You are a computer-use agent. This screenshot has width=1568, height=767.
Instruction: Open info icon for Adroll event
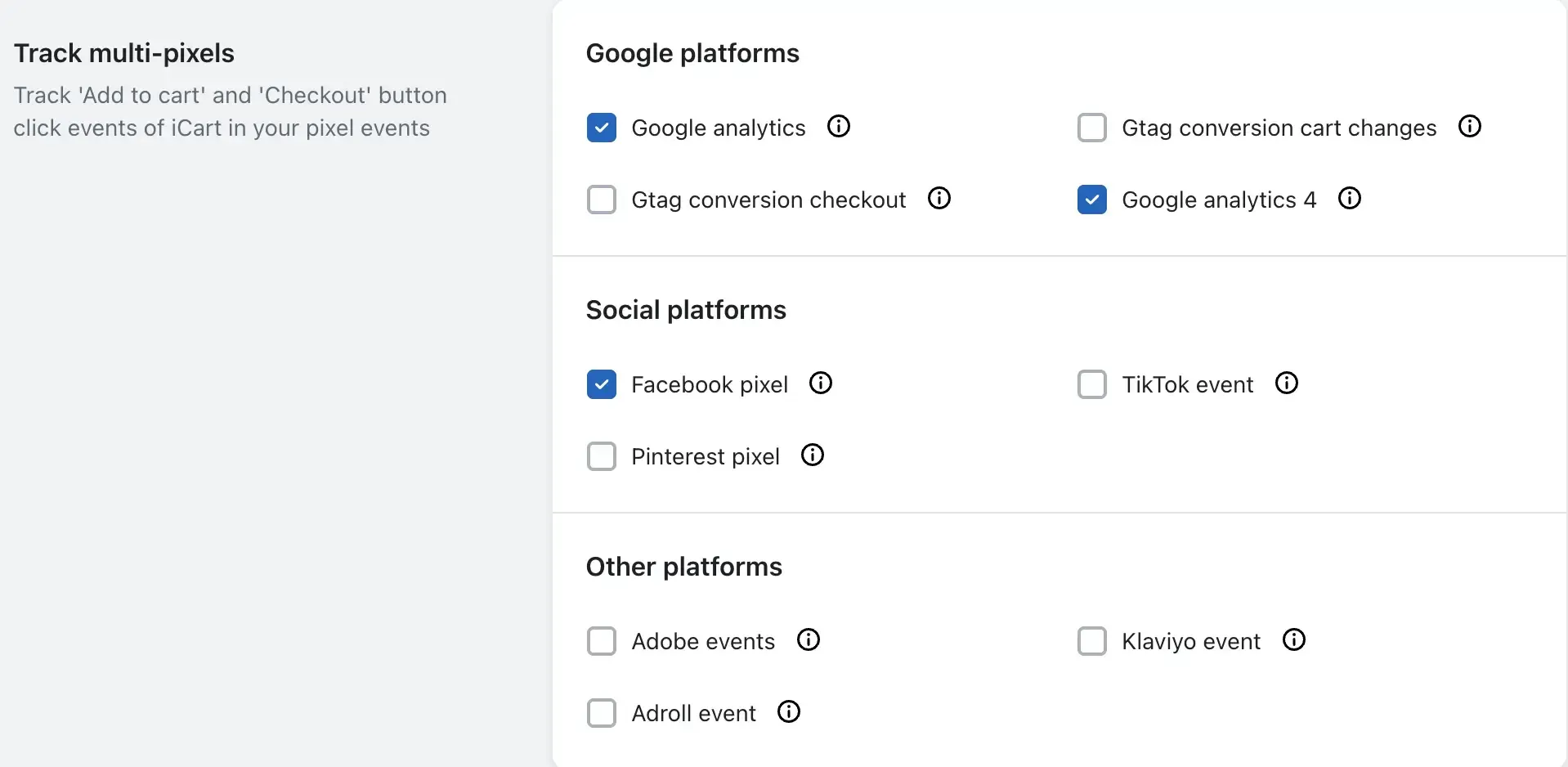789,712
